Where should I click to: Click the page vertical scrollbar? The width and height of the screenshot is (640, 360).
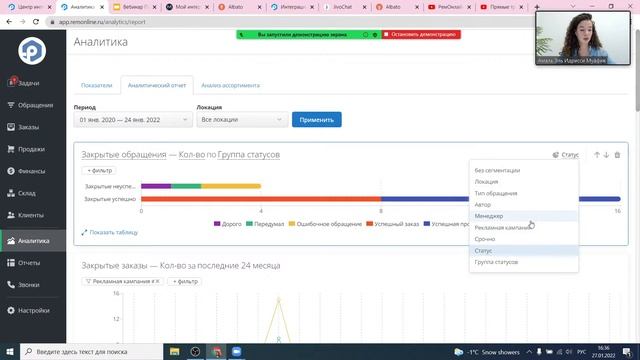pos(637,69)
